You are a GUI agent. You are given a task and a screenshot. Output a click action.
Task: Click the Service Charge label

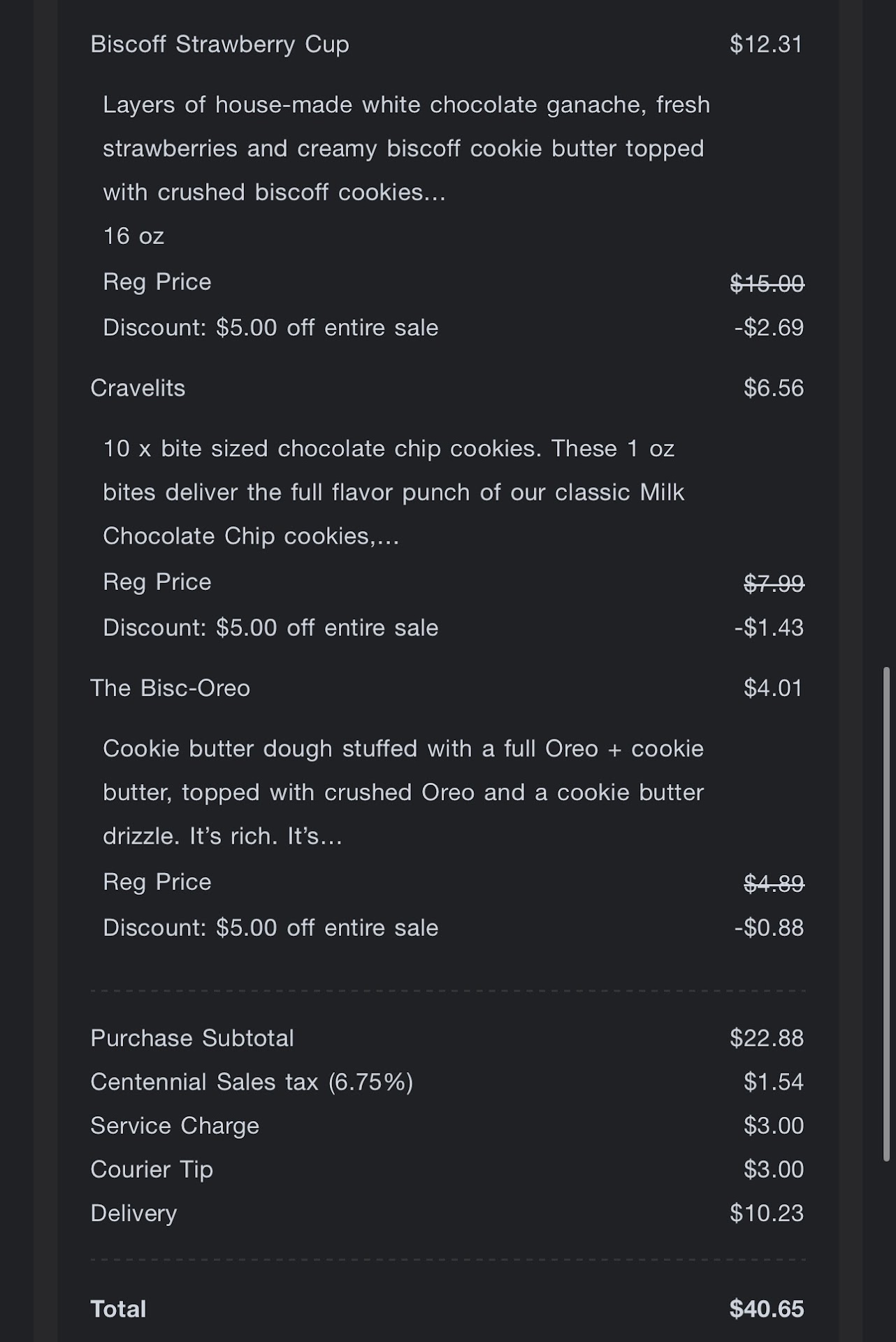(175, 1125)
